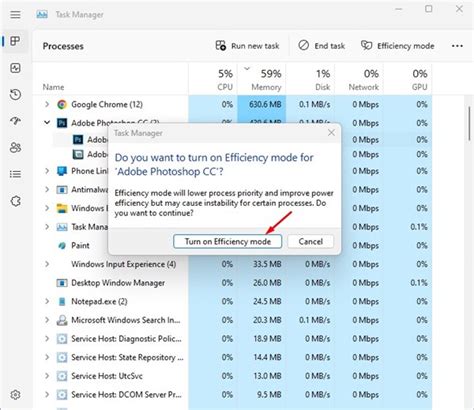Click the Task Manager title bar icon

click(x=42, y=15)
